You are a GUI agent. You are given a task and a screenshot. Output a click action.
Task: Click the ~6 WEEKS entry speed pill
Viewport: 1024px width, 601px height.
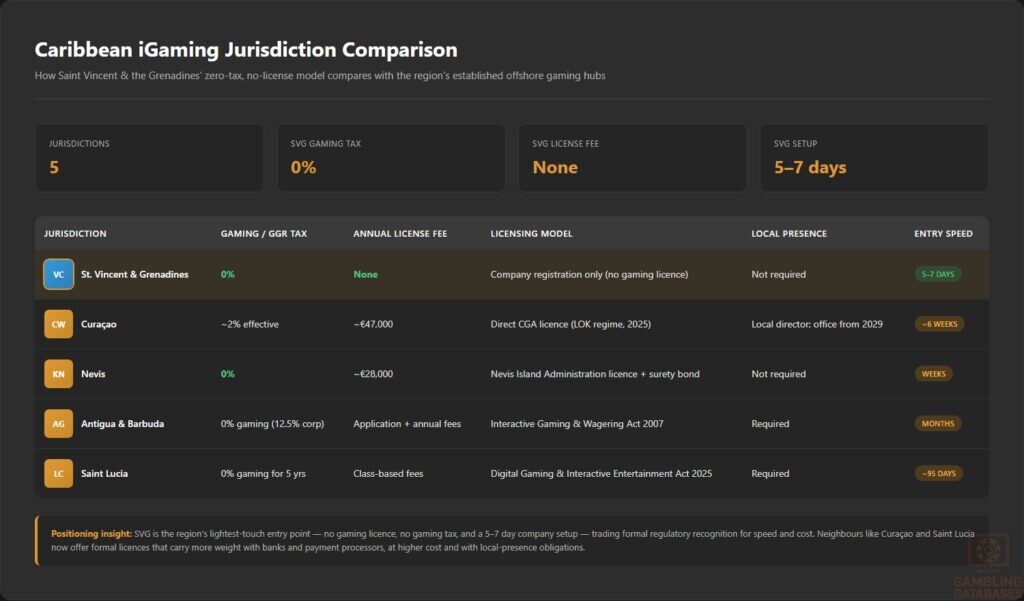[x=939, y=324]
